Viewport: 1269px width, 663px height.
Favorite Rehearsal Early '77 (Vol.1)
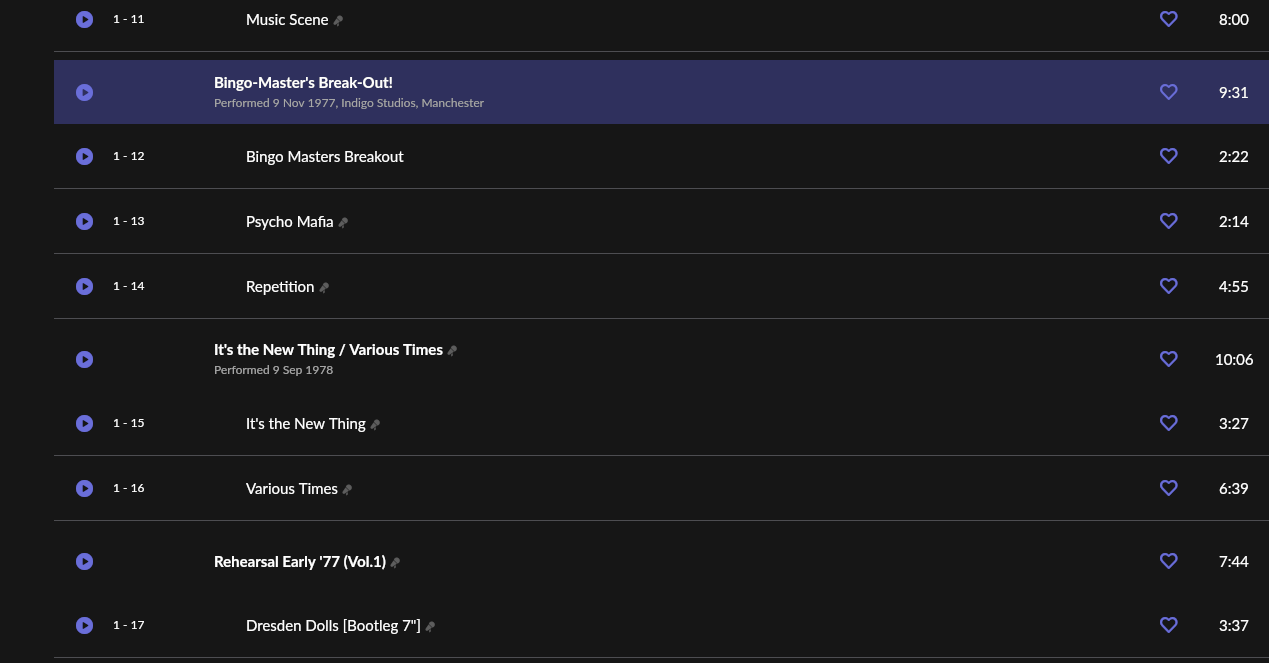(1168, 561)
